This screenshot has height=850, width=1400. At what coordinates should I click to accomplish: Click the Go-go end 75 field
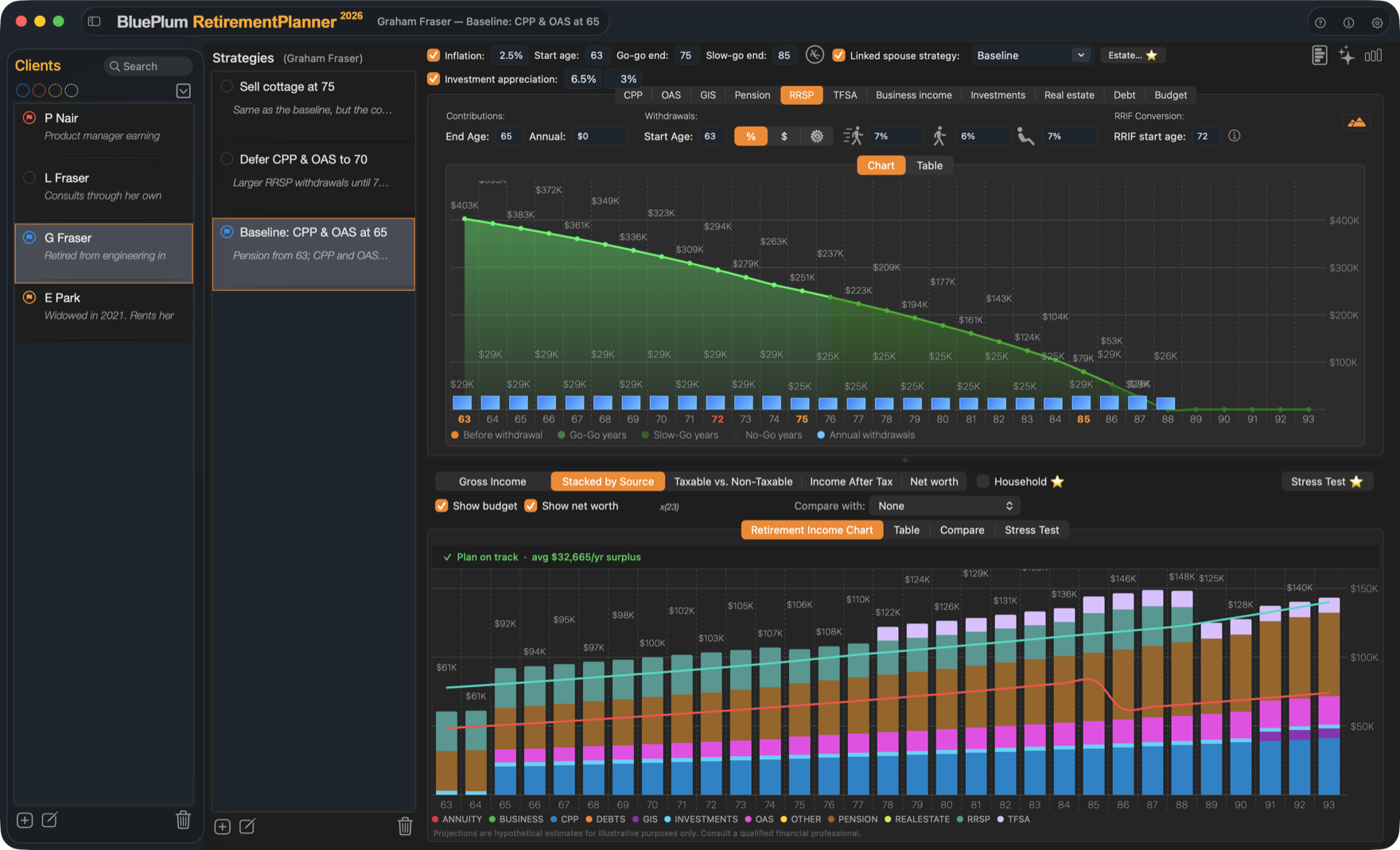(x=685, y=56)
